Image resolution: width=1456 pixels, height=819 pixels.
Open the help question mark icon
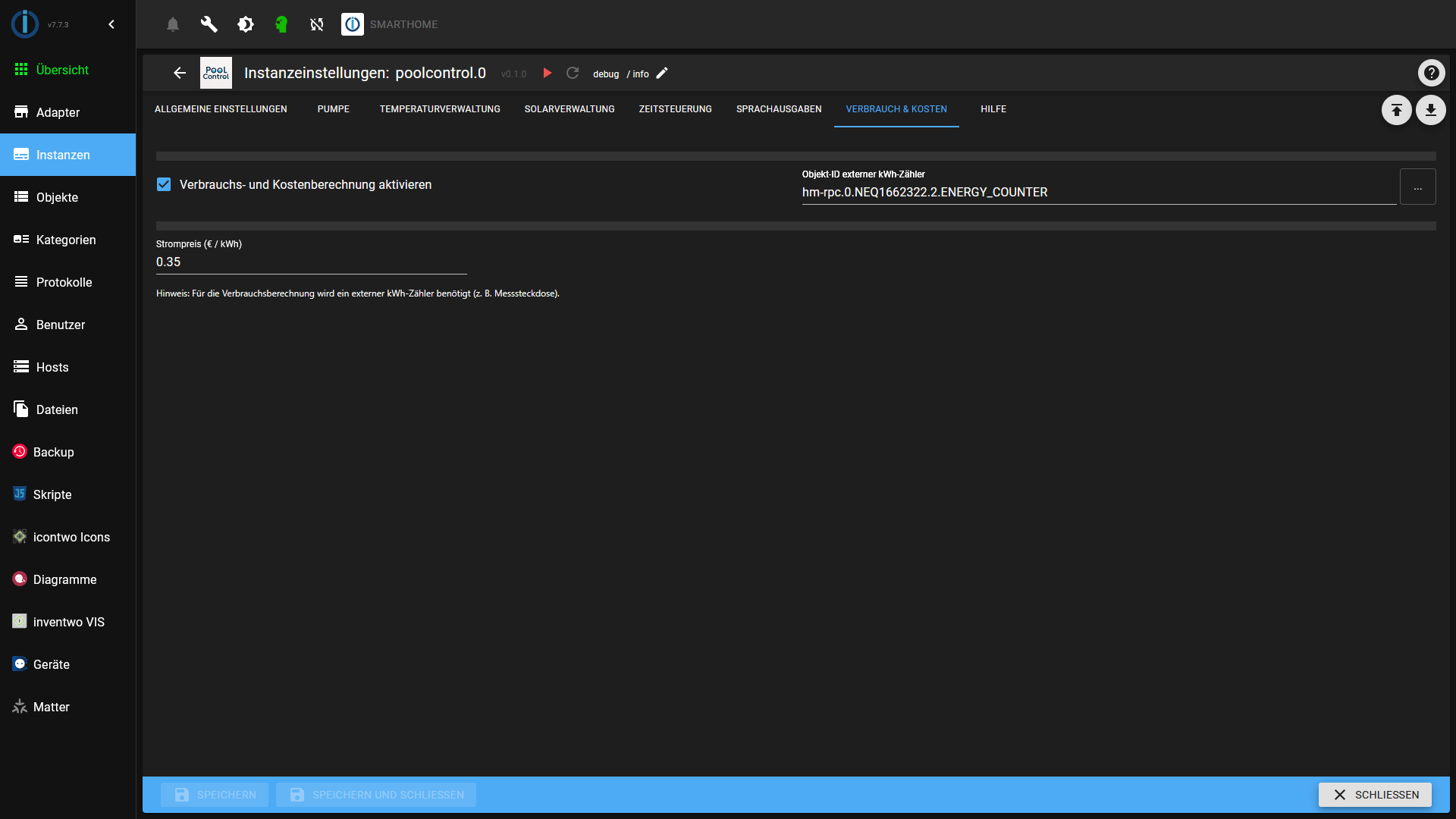(1431, 73)
